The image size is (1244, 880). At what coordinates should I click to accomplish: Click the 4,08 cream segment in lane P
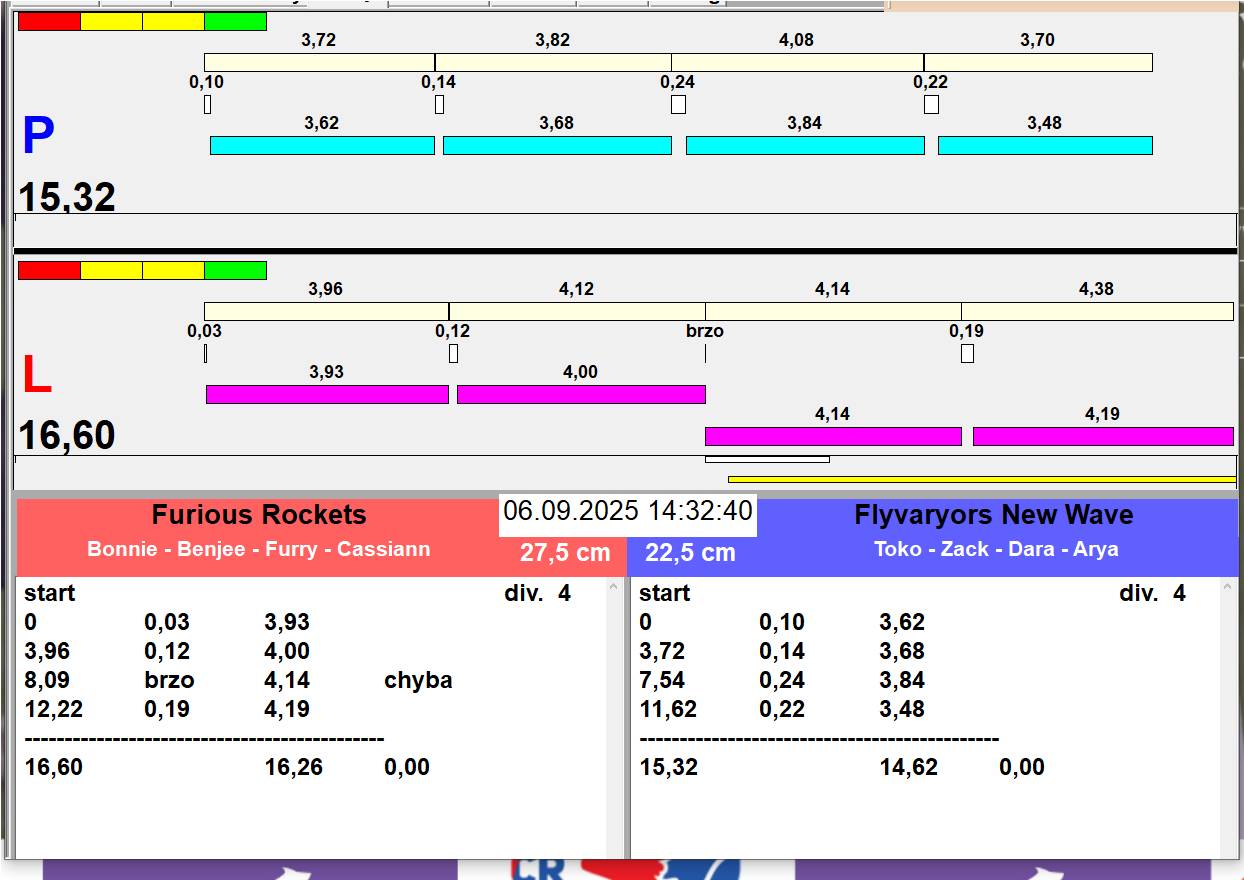797,63
